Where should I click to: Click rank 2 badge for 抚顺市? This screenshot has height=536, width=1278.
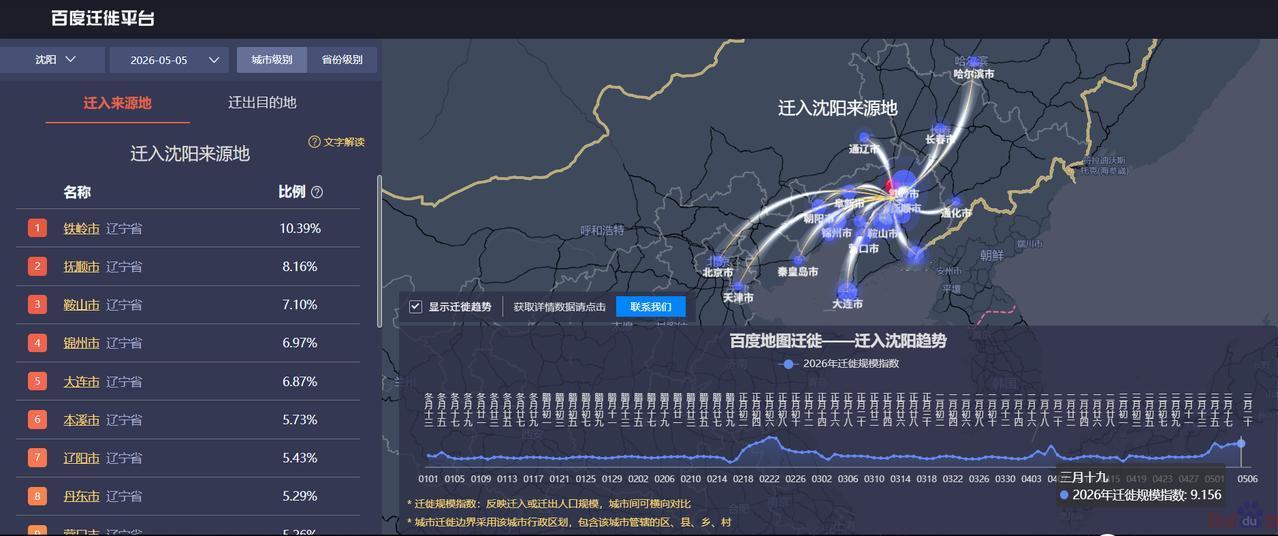coord(38,266)
